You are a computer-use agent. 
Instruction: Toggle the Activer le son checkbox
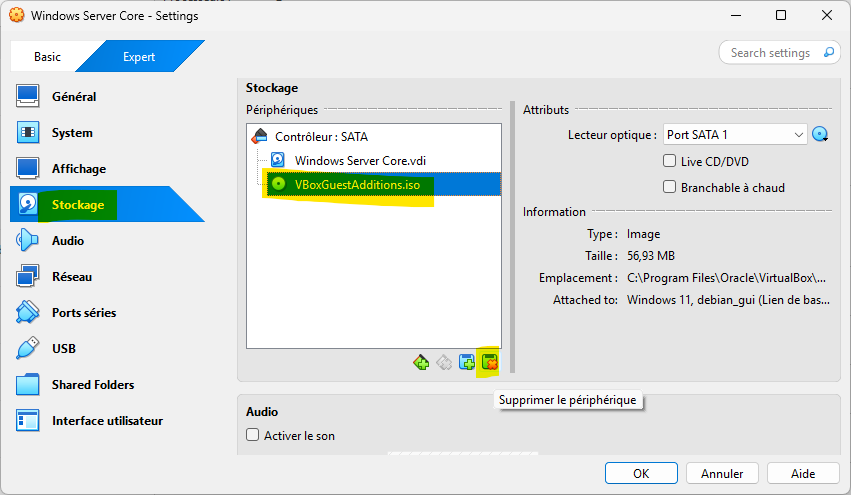pyautogui.click(x=252, y=435)
